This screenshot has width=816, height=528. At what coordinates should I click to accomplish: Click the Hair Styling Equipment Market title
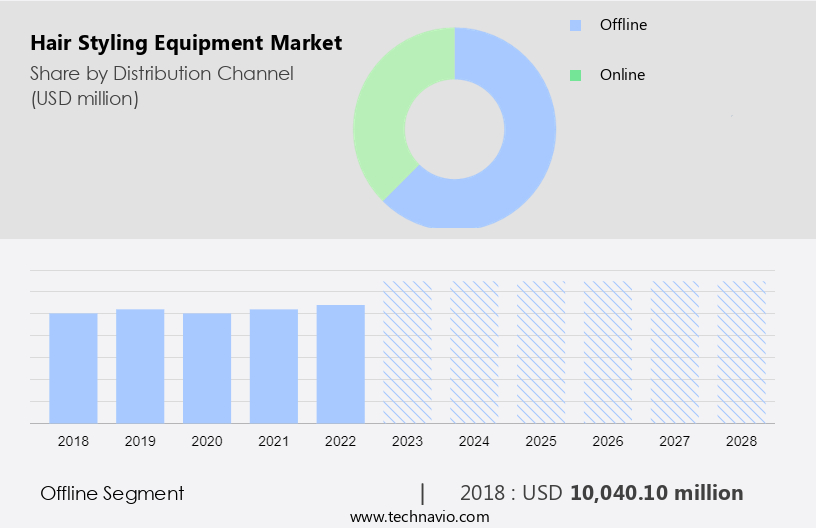point(186,43)
